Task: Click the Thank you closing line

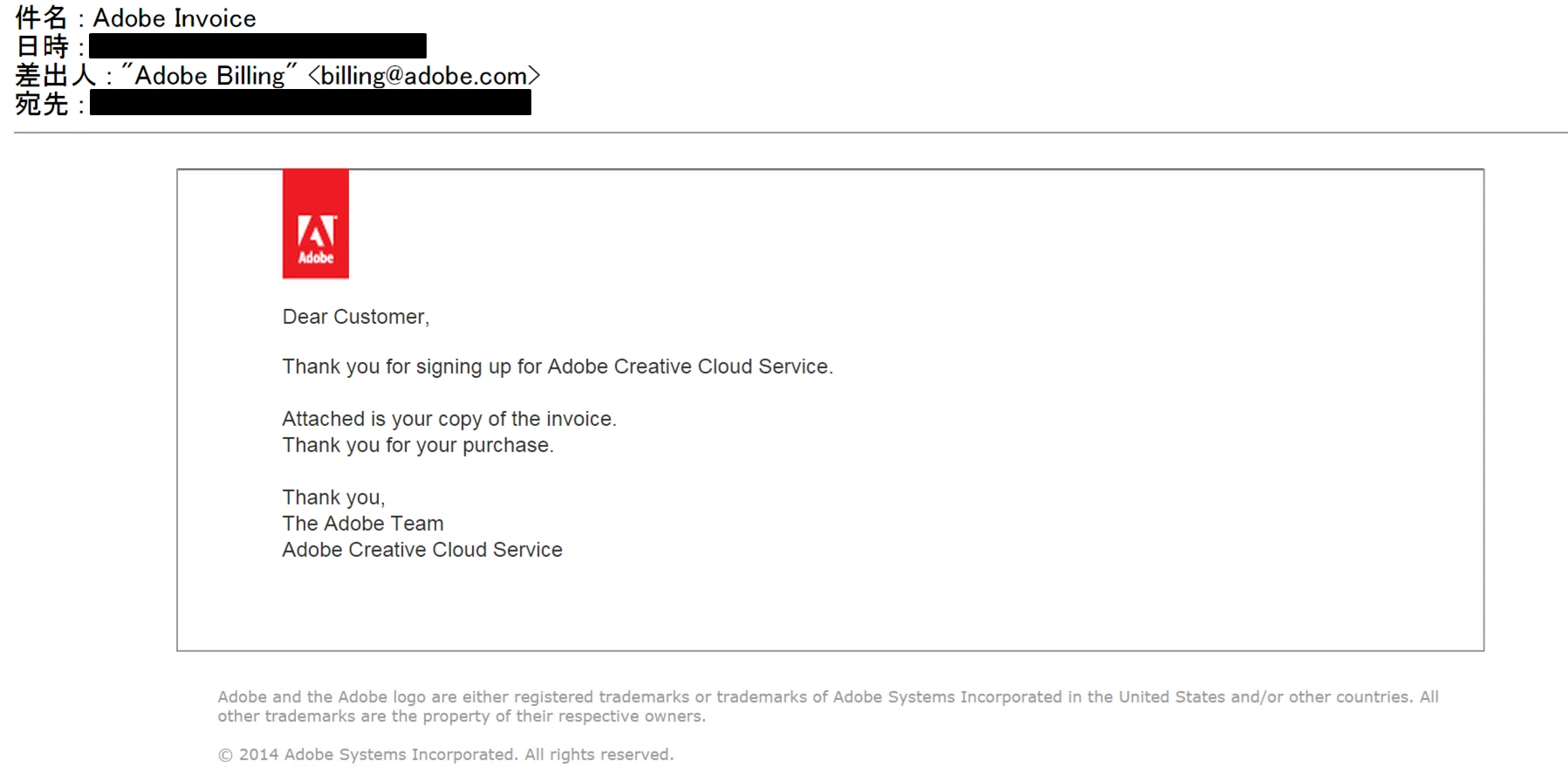Action: click(x=333, y=497)
